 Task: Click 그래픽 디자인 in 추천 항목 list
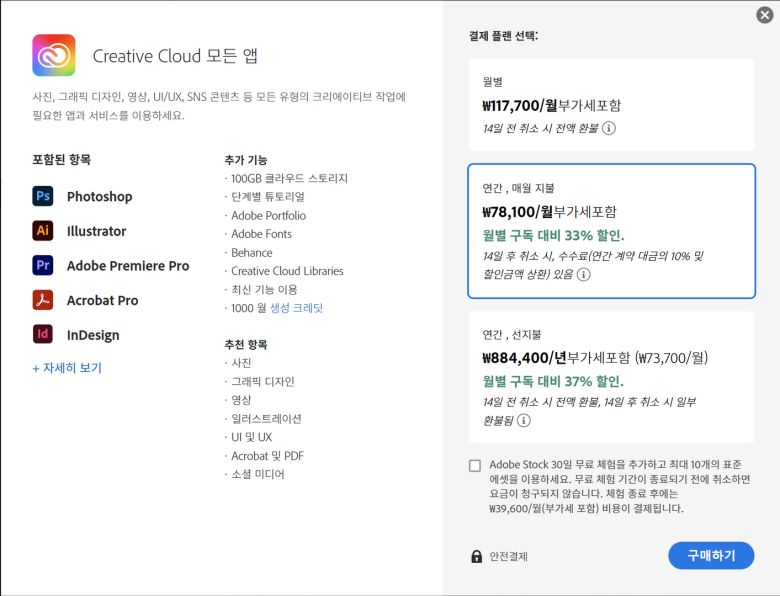tap(263, 382)
